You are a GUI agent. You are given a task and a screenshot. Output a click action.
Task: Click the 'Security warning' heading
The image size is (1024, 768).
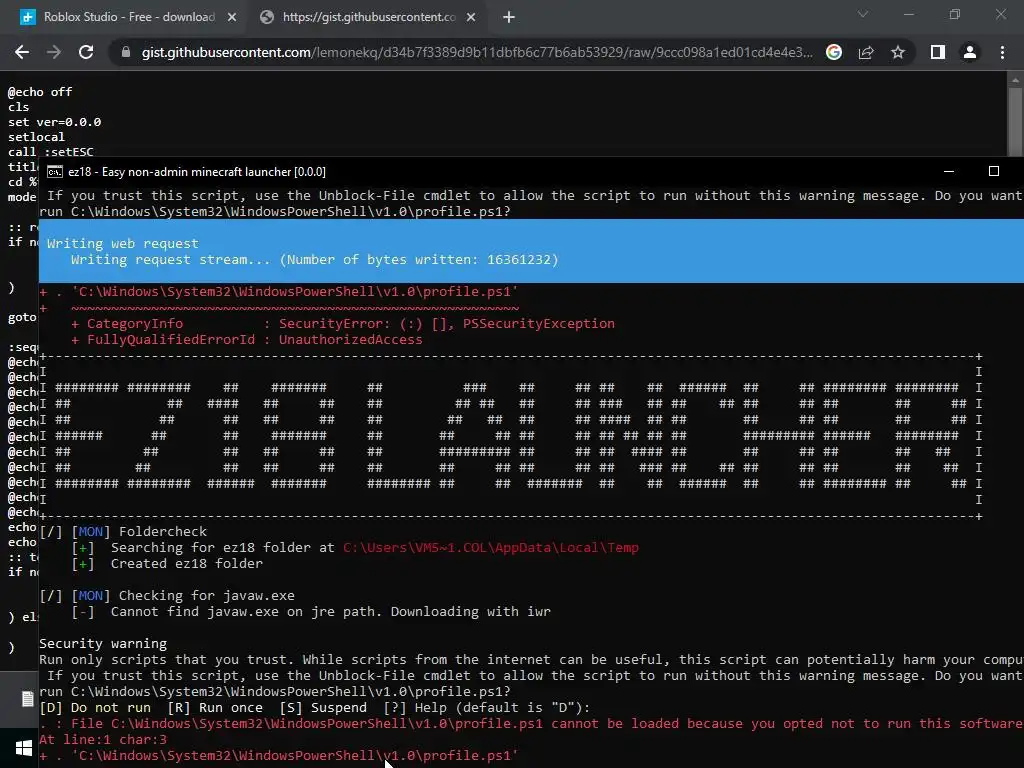[103, 644]
